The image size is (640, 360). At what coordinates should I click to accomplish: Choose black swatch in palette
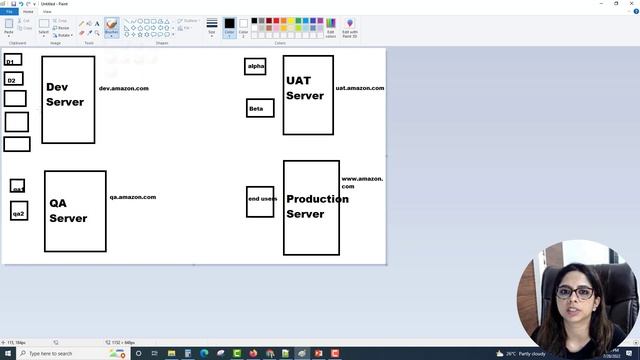click(254, 20)
